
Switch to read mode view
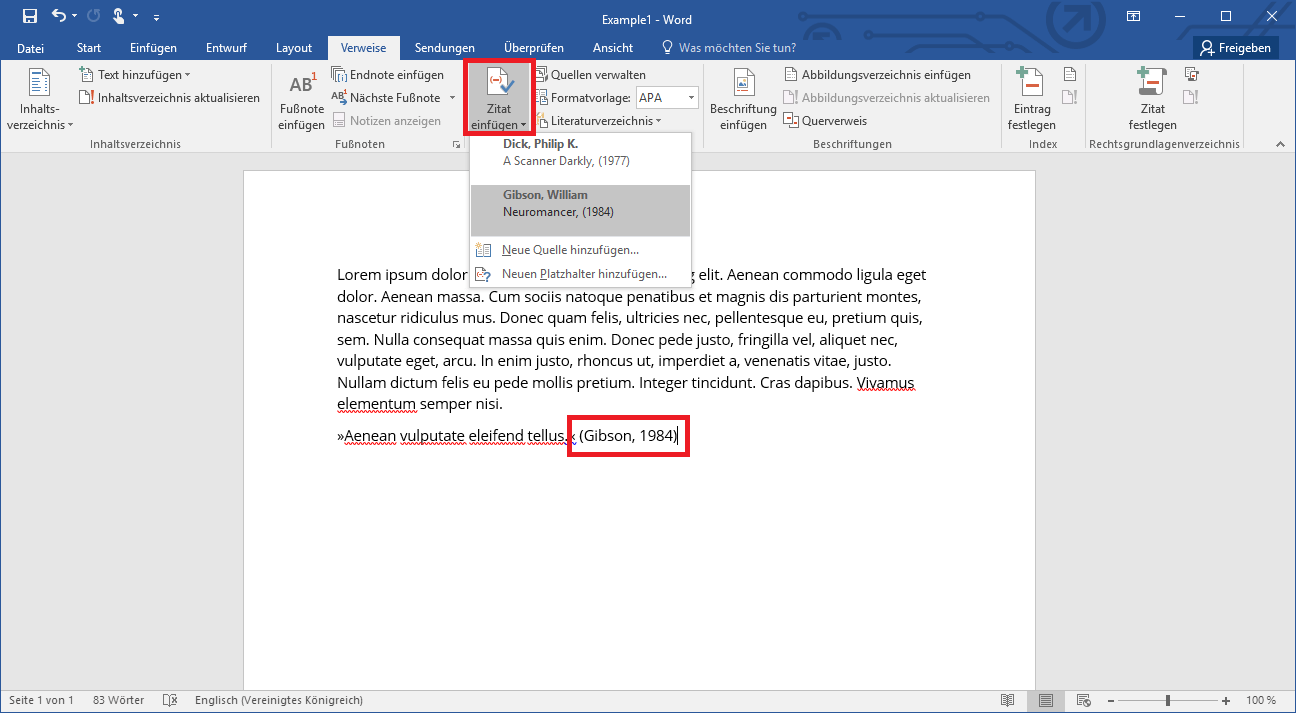(1008, 700)
